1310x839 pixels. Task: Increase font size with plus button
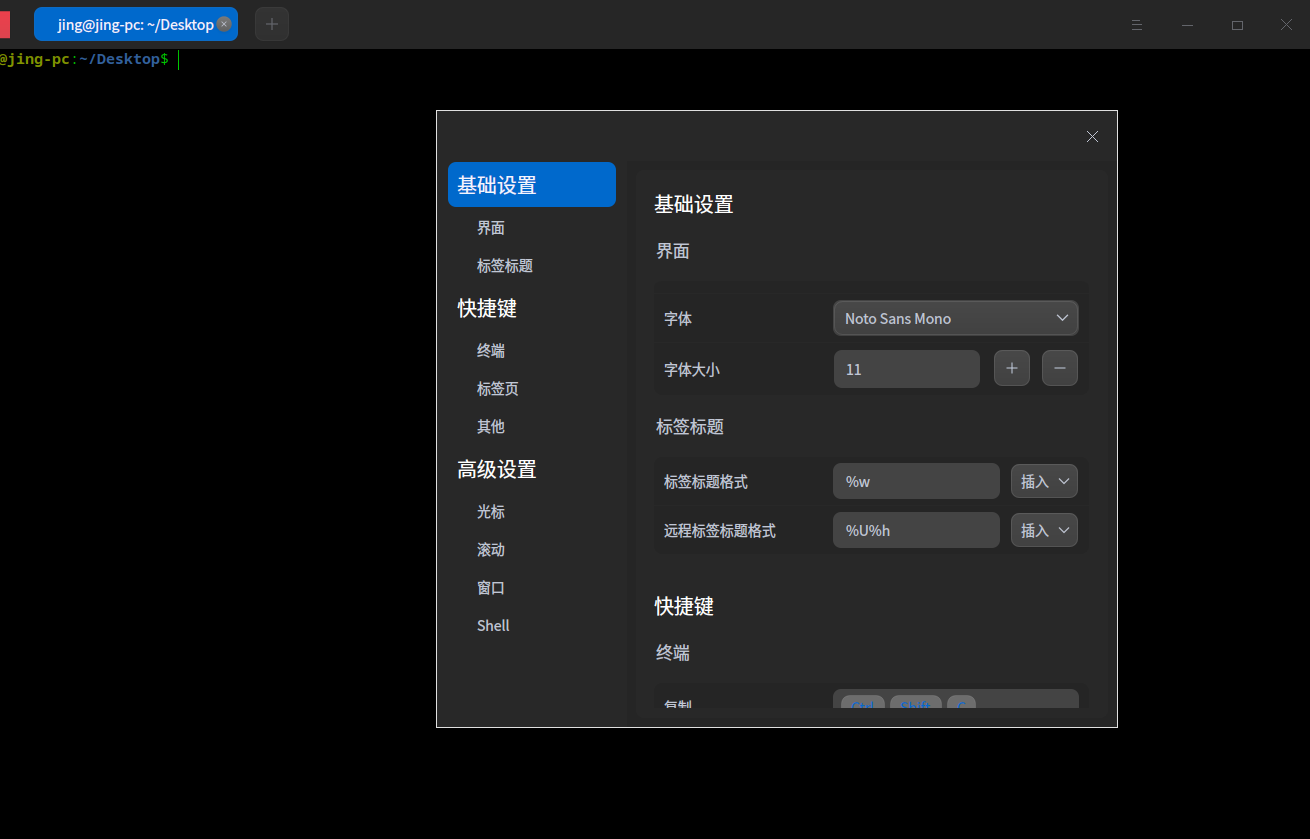point(1011,368)
